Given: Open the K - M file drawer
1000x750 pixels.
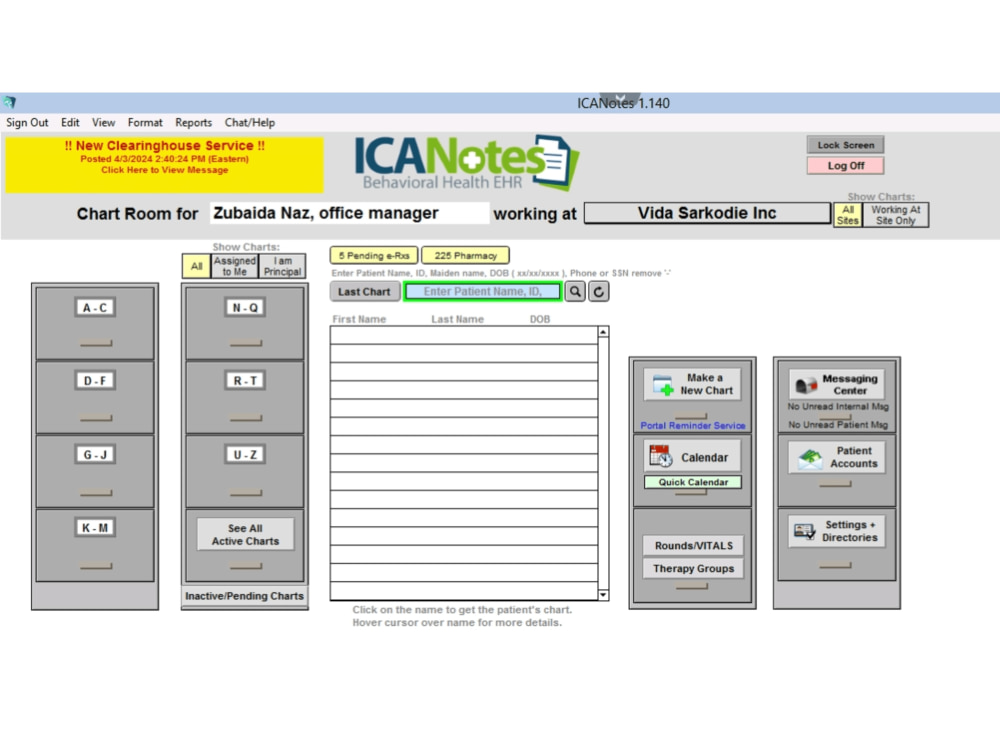Looking at the screenshot, I should 95,545.
